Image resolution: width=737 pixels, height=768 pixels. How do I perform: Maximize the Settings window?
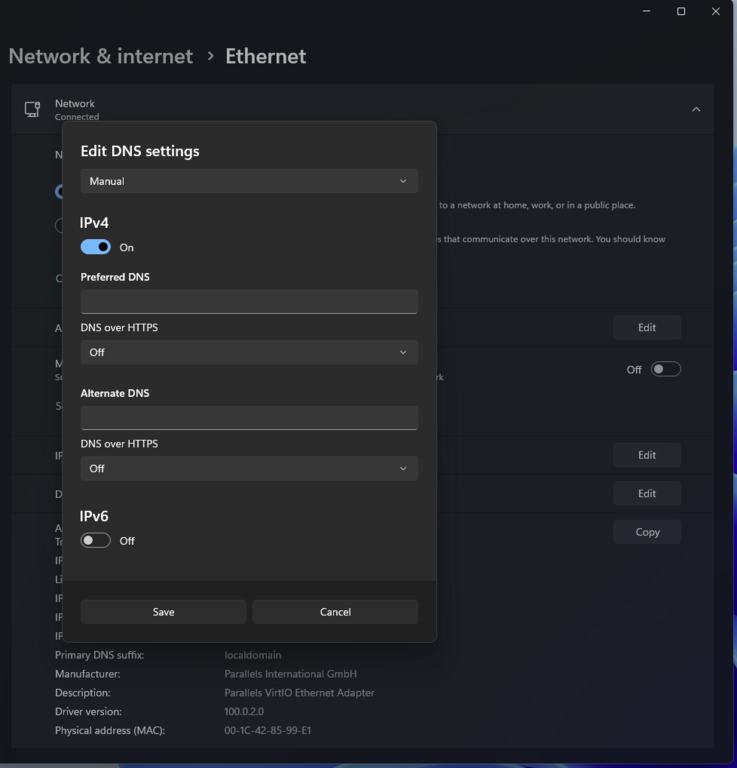(x=681, y=11)
